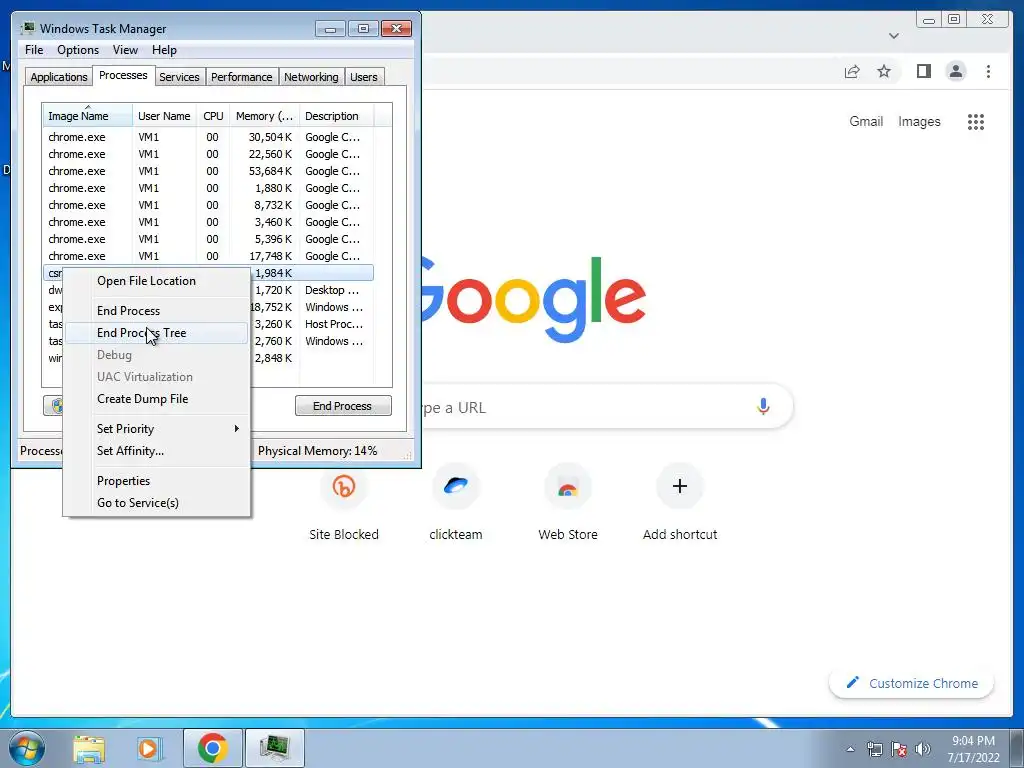Show hidden system tray icons
This screenshot has width=1024, height=768.
click(x=850, y=749)
